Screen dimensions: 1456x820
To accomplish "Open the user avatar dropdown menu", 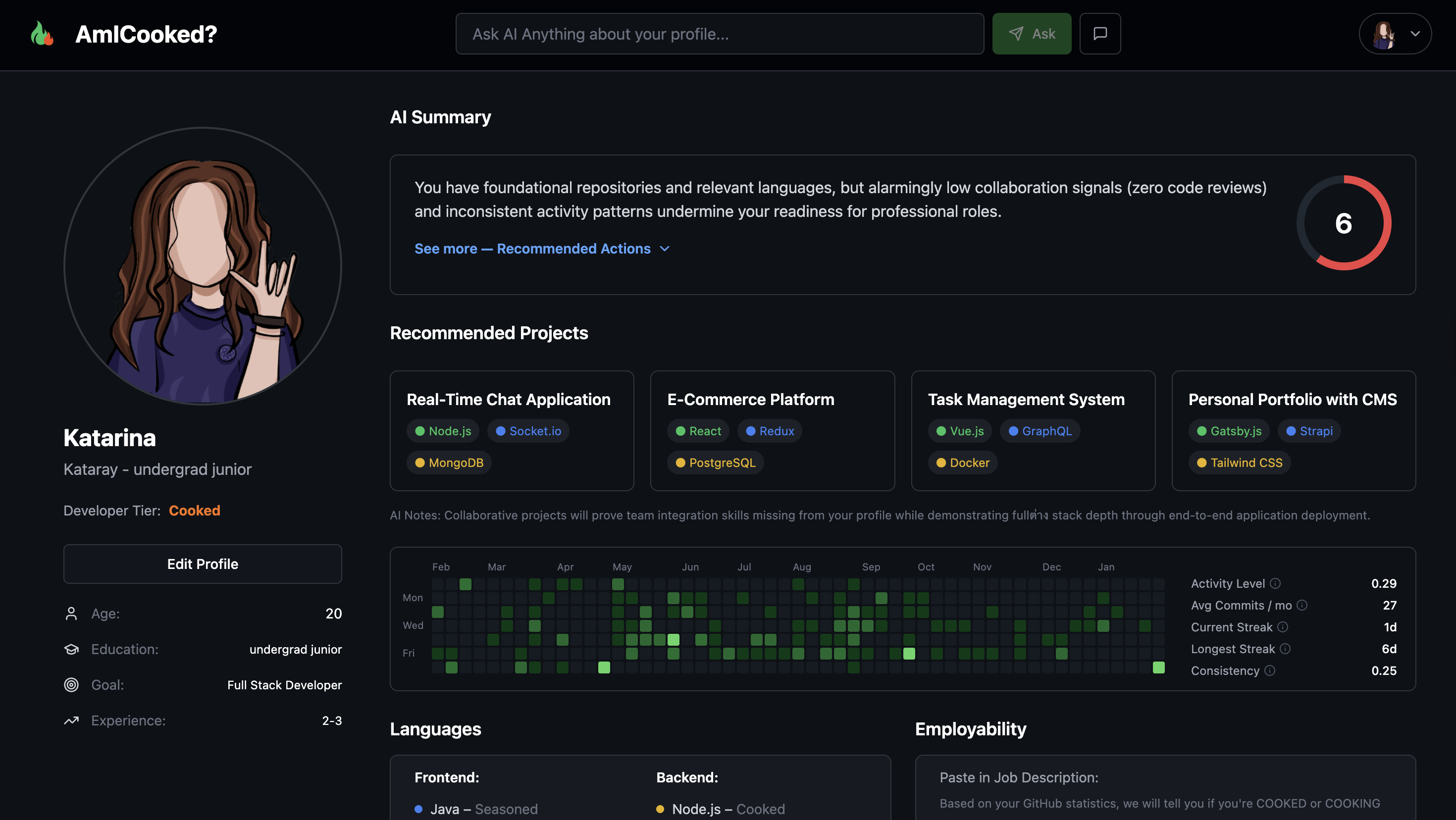I will click(1395, 34).
